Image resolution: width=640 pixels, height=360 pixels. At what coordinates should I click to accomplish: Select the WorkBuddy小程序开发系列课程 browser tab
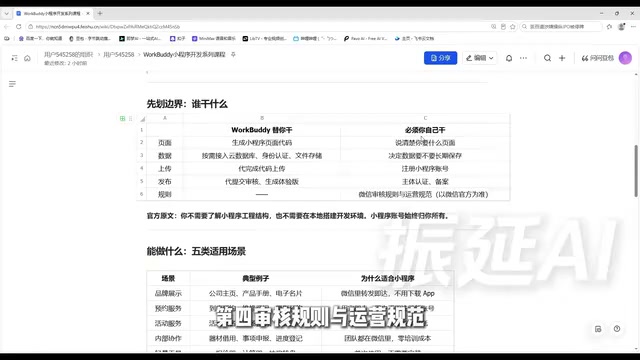[53, 13]
